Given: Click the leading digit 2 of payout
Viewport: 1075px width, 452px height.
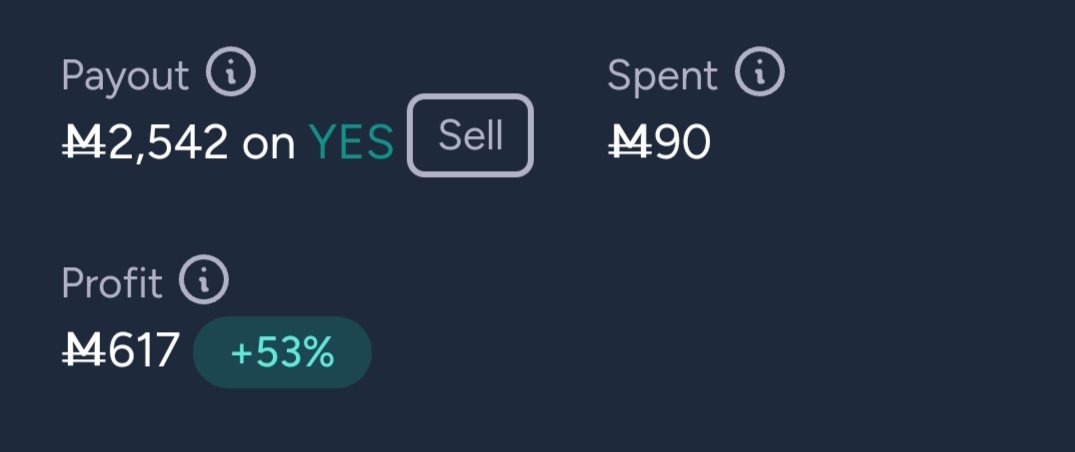Looking at the screenshot, I should 119,144.
